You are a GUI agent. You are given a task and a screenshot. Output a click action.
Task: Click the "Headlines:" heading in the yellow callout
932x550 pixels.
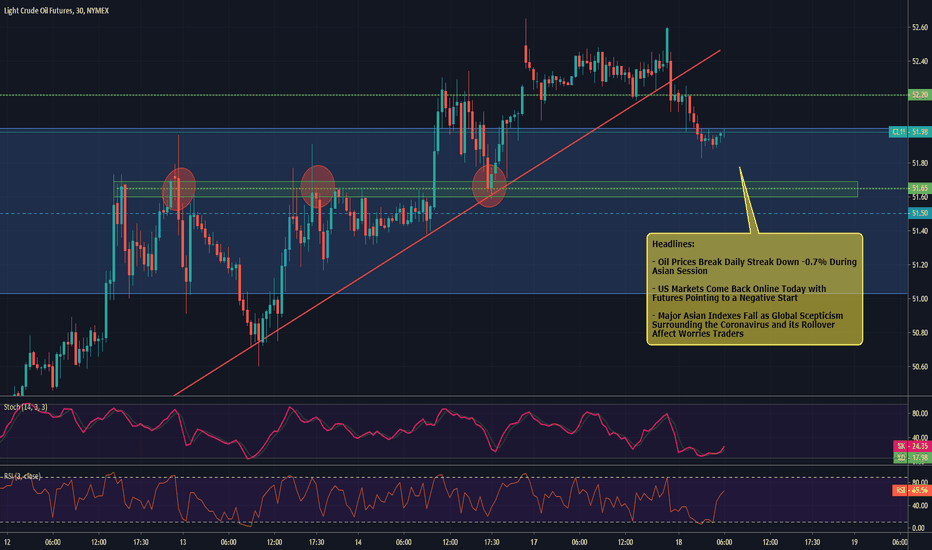coord(673,244)
